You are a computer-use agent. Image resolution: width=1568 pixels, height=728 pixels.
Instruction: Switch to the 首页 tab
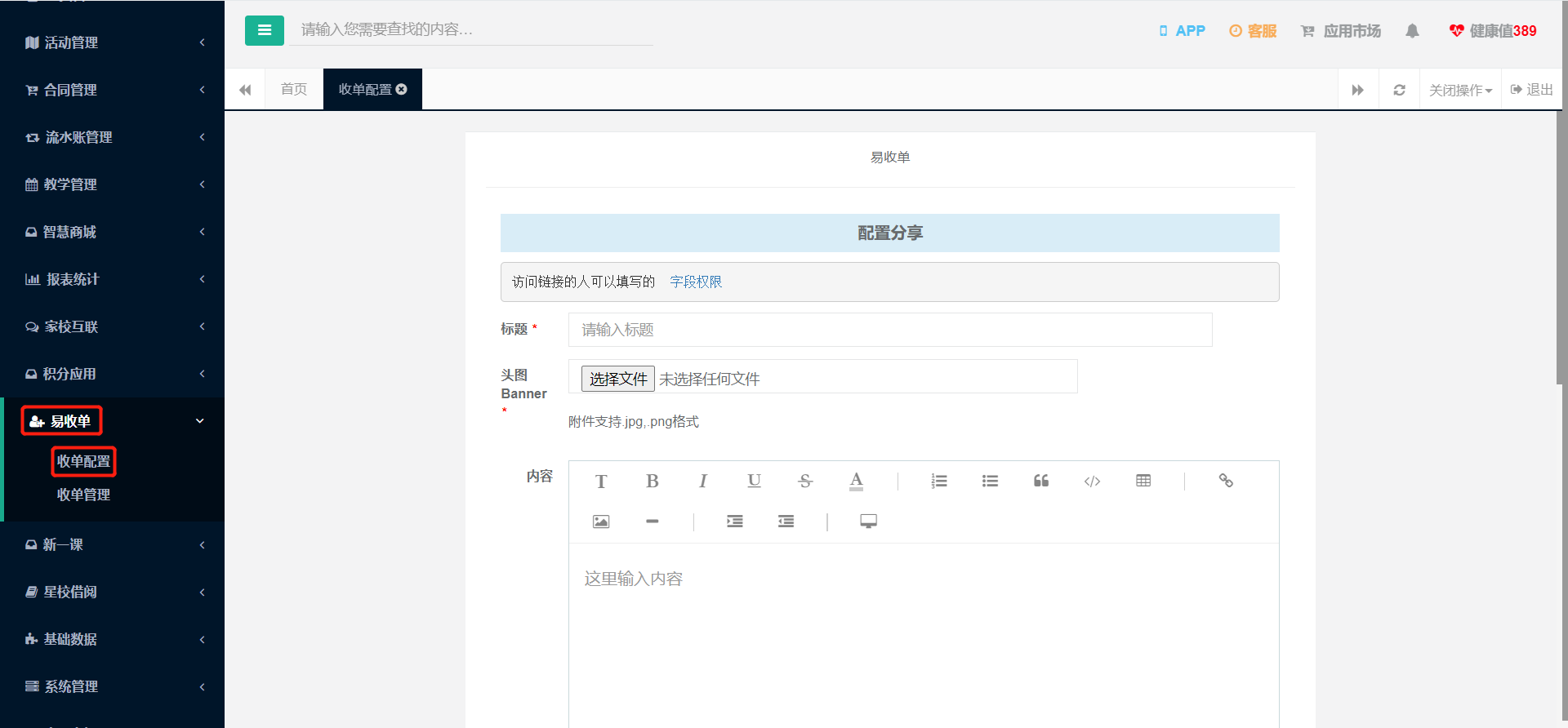[x=294, y=89]
